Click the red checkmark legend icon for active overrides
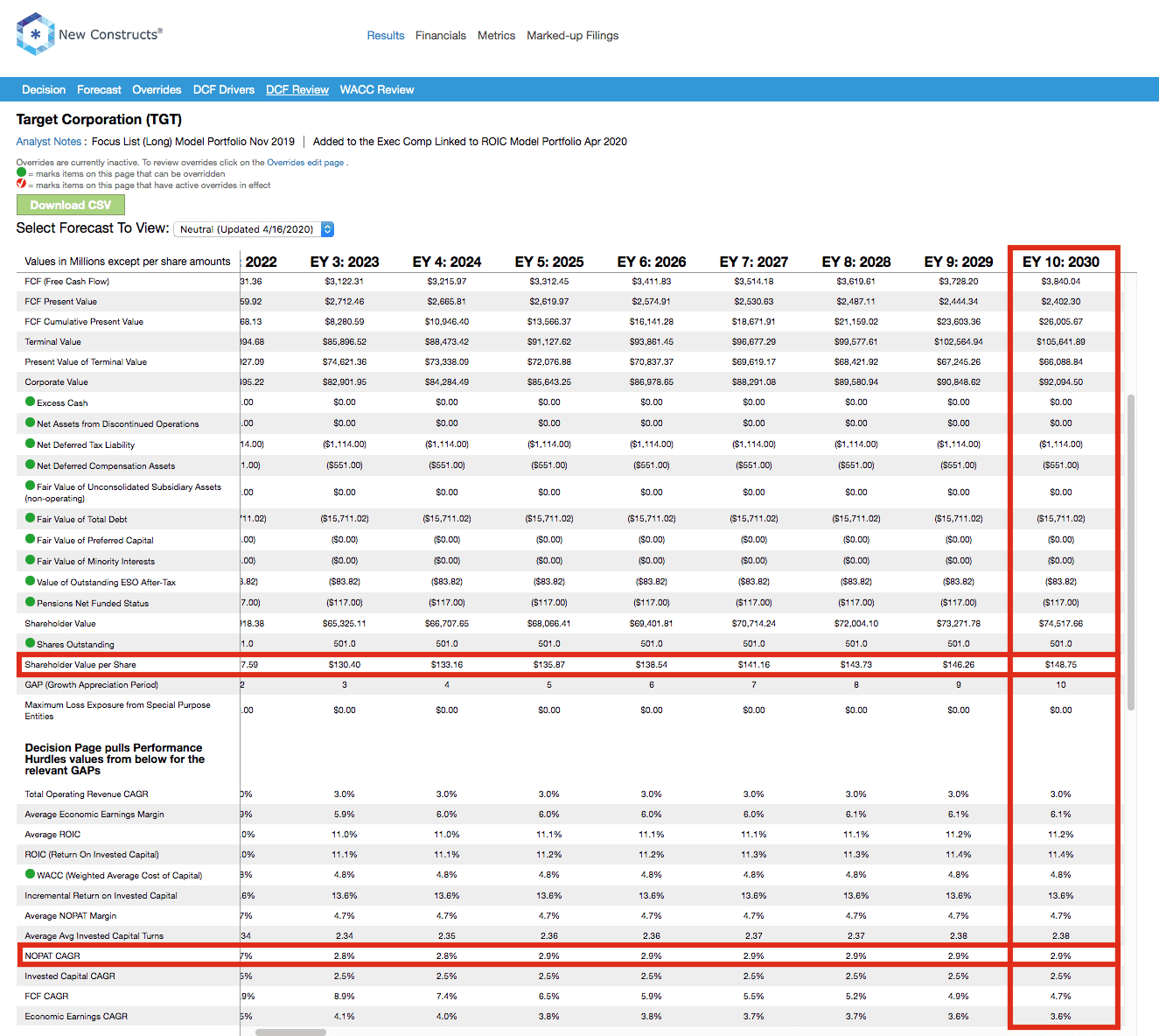 click(x=21, y=184)
